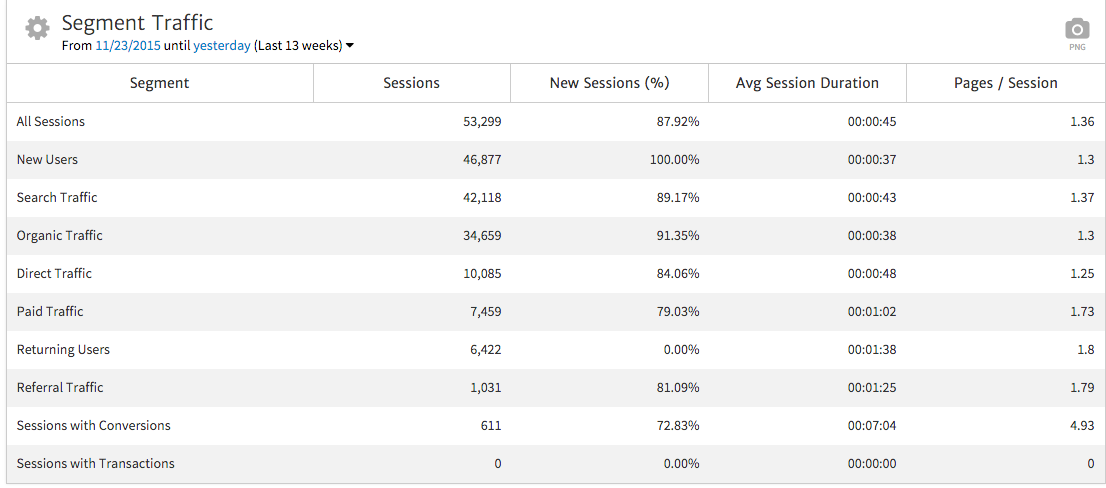
Task: Select the All Sessions row
Action: [x=51, y=122]
